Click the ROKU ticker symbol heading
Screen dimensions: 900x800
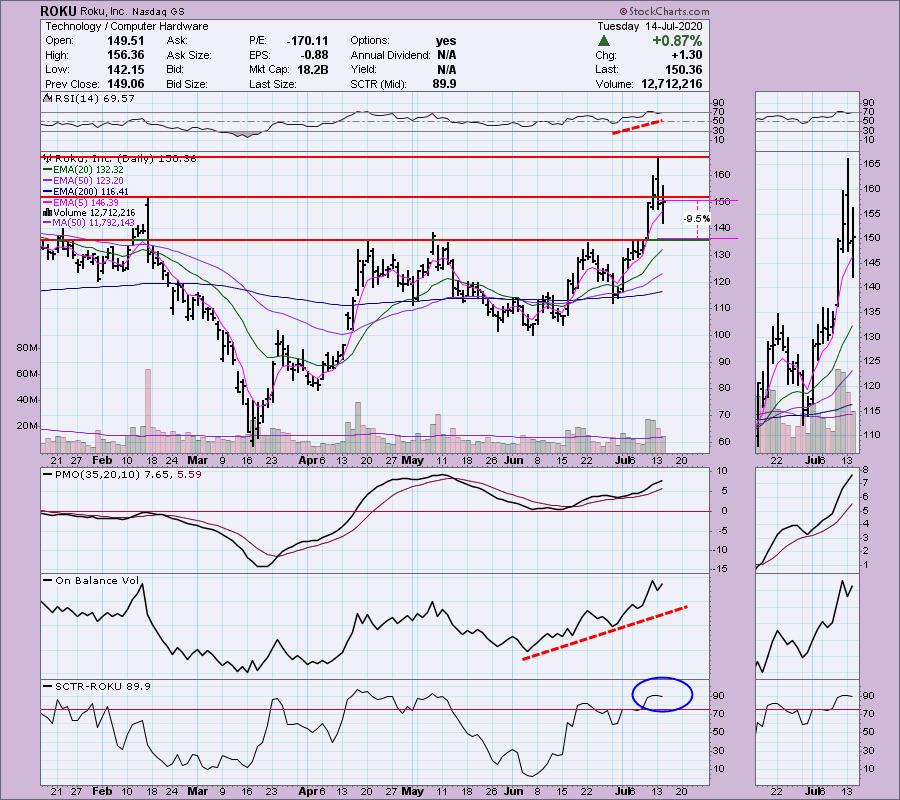pyautogui.click(x=58, y=11)
